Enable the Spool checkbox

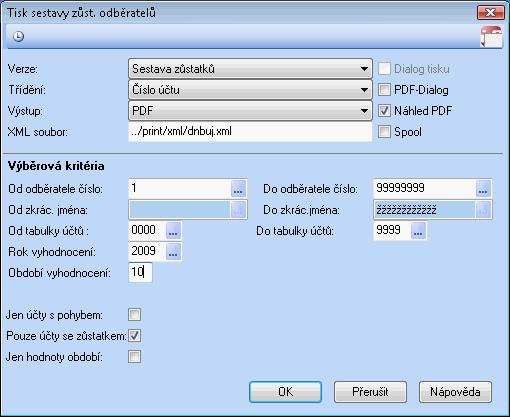pyautogui.click(x=384, y=132)
